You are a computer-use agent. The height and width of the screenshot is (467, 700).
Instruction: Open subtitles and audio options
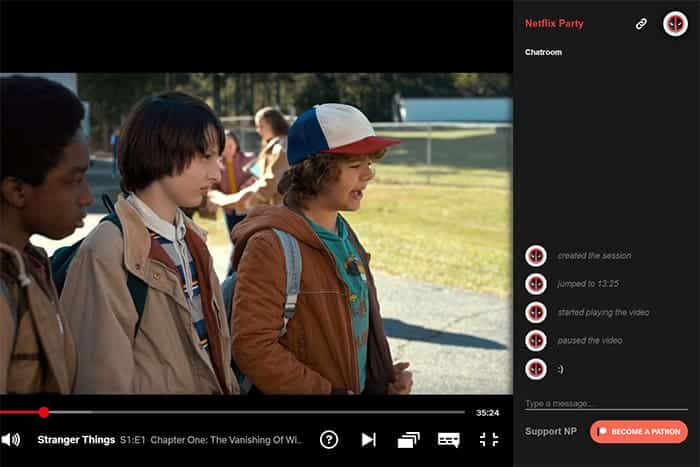[x=449, y=440]
